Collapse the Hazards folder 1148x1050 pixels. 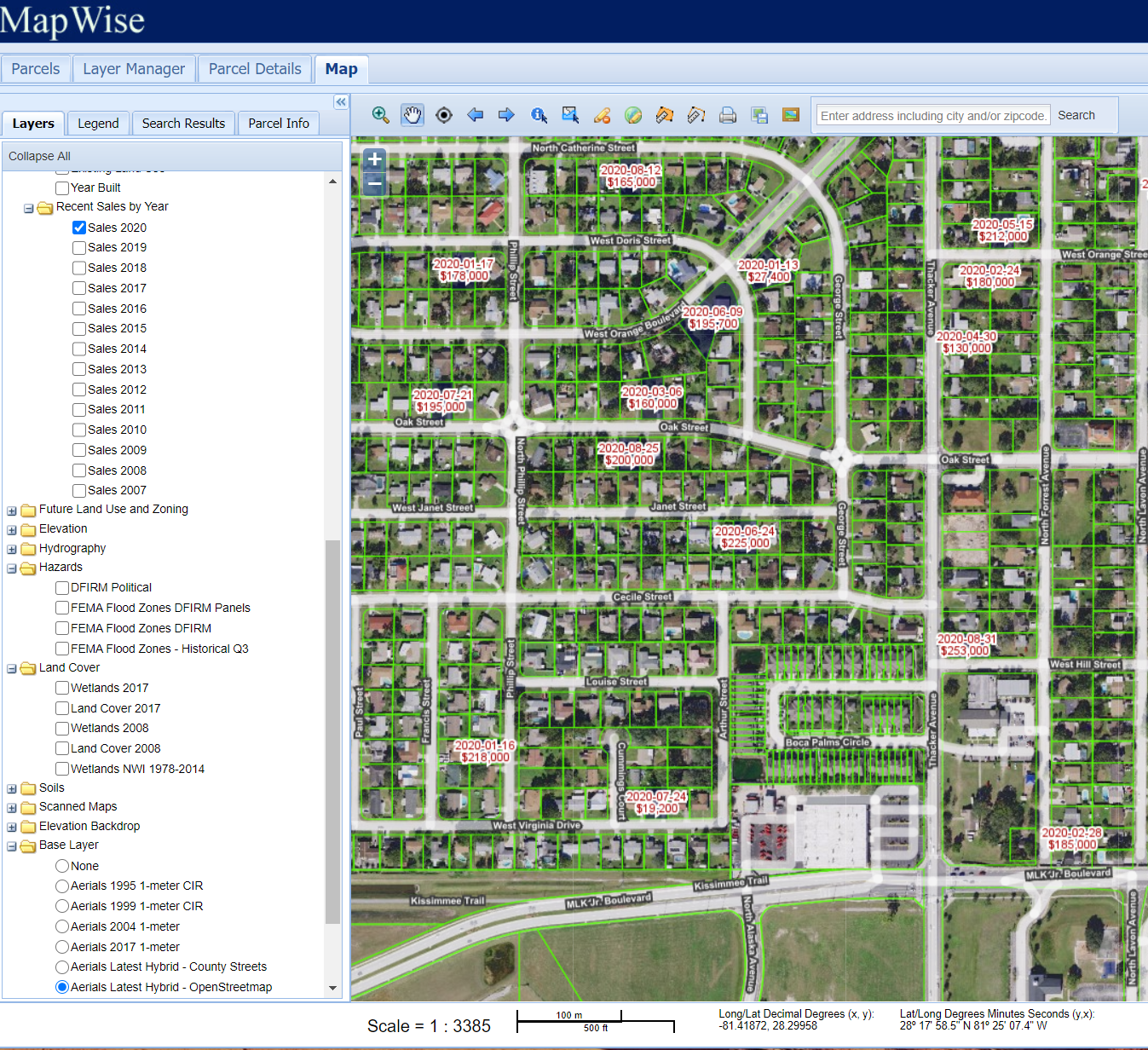click(12, 568)
